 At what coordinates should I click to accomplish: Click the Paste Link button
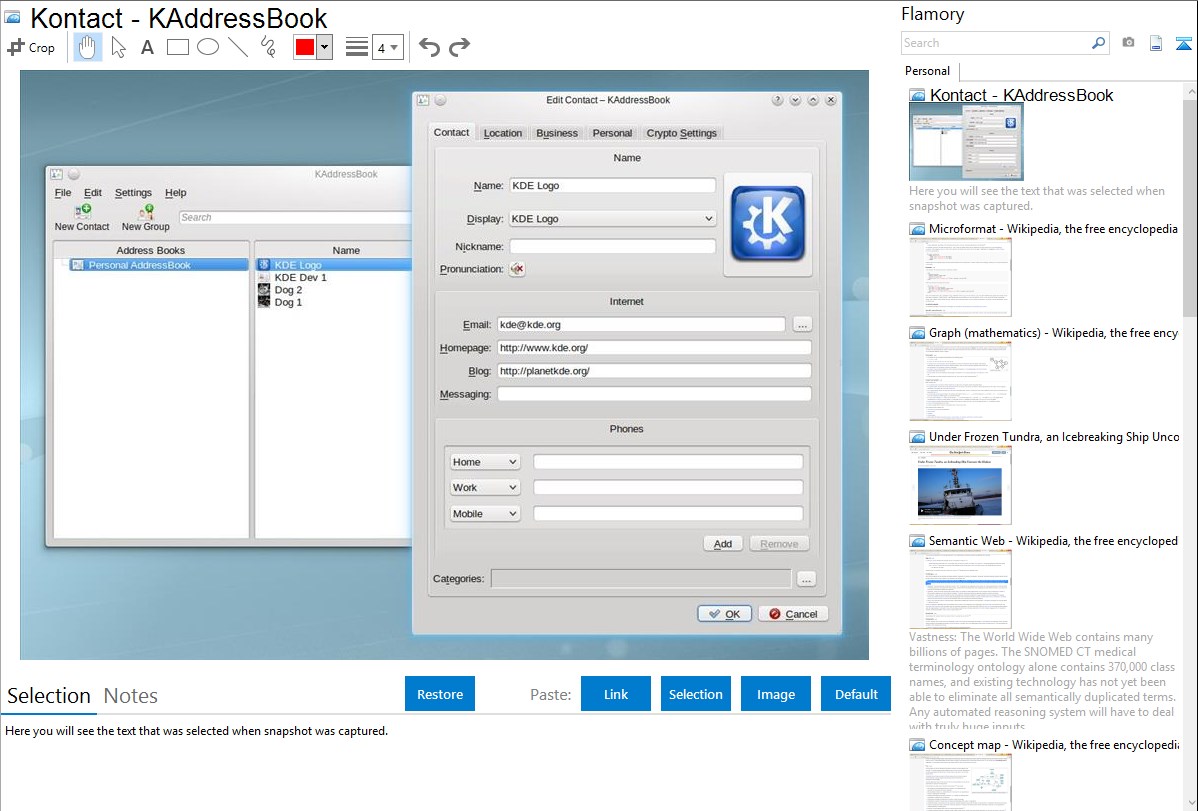(616, 694)
